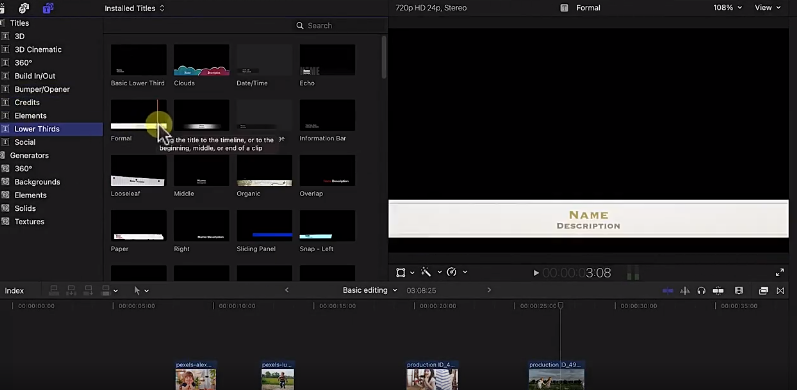This screenshot has height=390, width=797.
Task: Go back in timeline history arrow
Action: click(x=287, y=290)
